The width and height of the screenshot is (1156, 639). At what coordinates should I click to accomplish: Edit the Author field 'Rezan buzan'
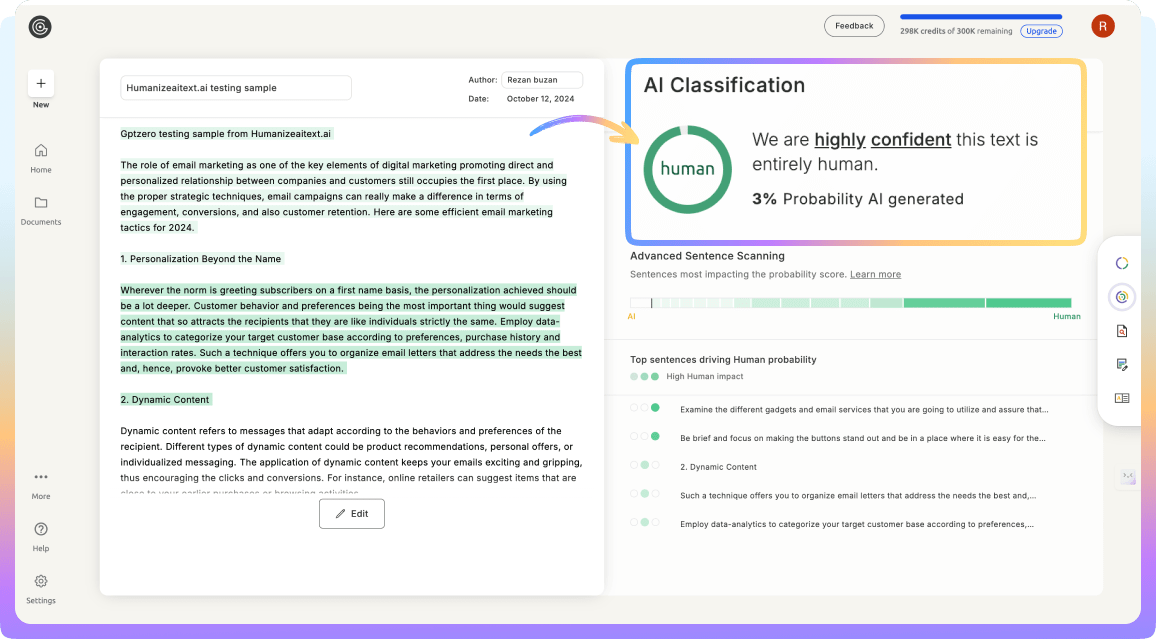pos(542,80)
